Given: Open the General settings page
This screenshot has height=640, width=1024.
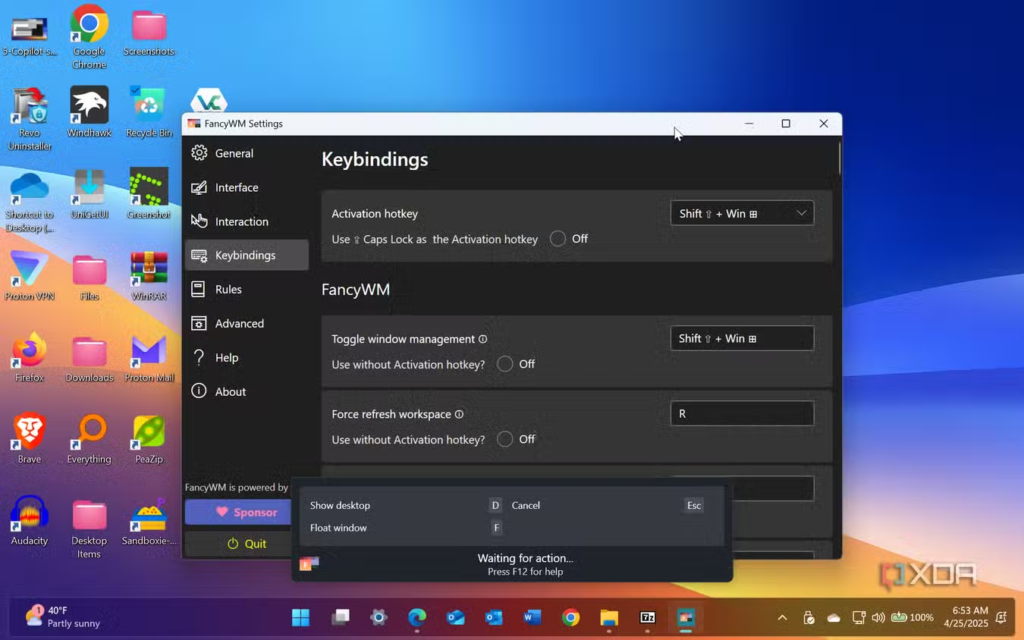Looking at the screenshot, I should [246, 153].
